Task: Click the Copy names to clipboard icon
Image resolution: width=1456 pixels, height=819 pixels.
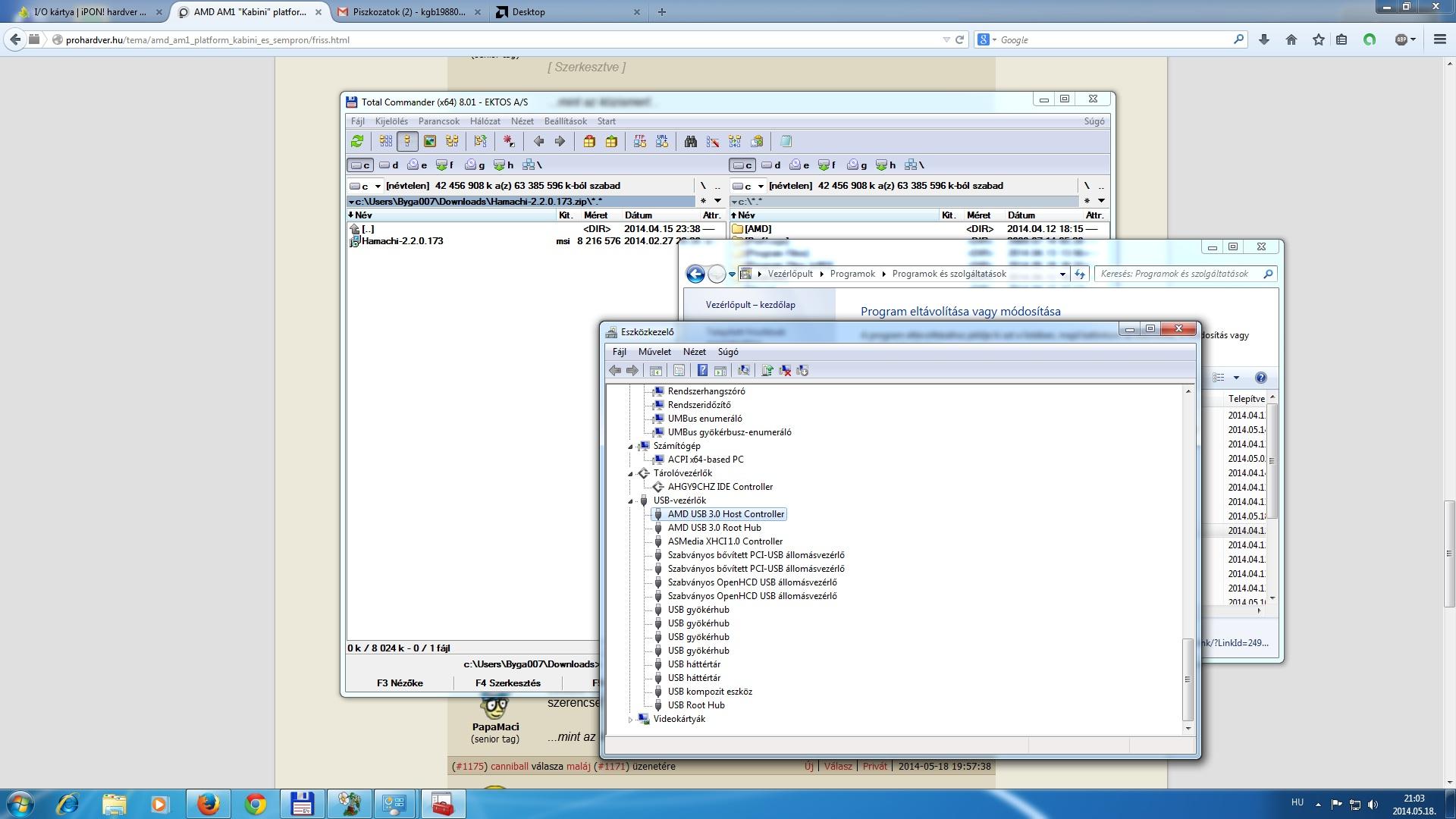Action: click(757, 142)
